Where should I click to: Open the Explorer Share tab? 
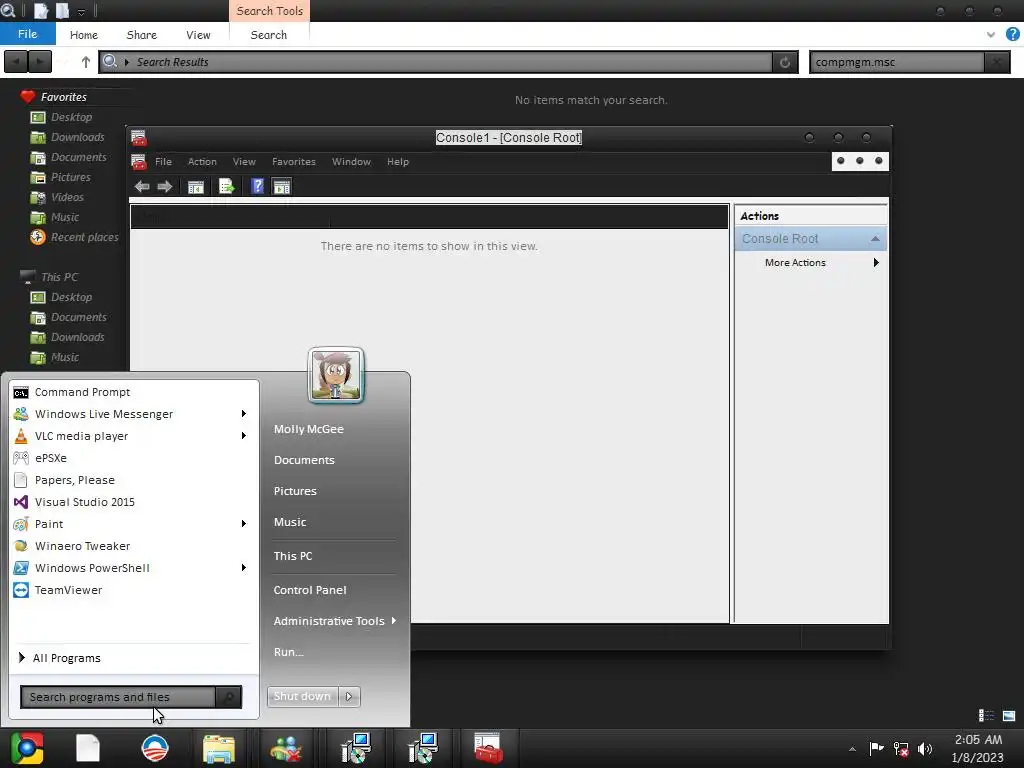pos(142,35)
